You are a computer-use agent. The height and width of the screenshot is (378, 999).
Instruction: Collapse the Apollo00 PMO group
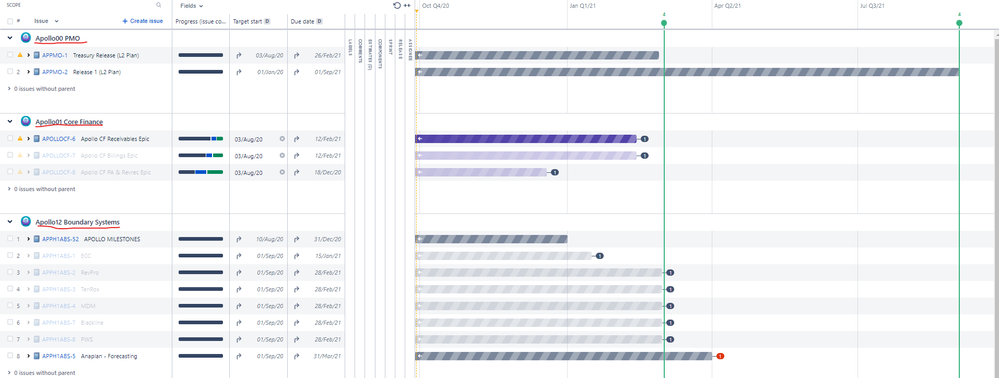pyautogui.click(x=10, y=38)
